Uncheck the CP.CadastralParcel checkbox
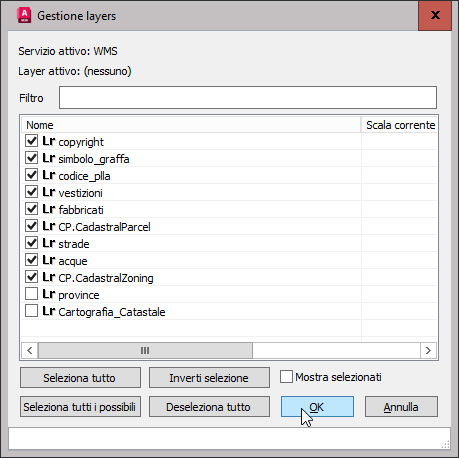 pos(32,226)
